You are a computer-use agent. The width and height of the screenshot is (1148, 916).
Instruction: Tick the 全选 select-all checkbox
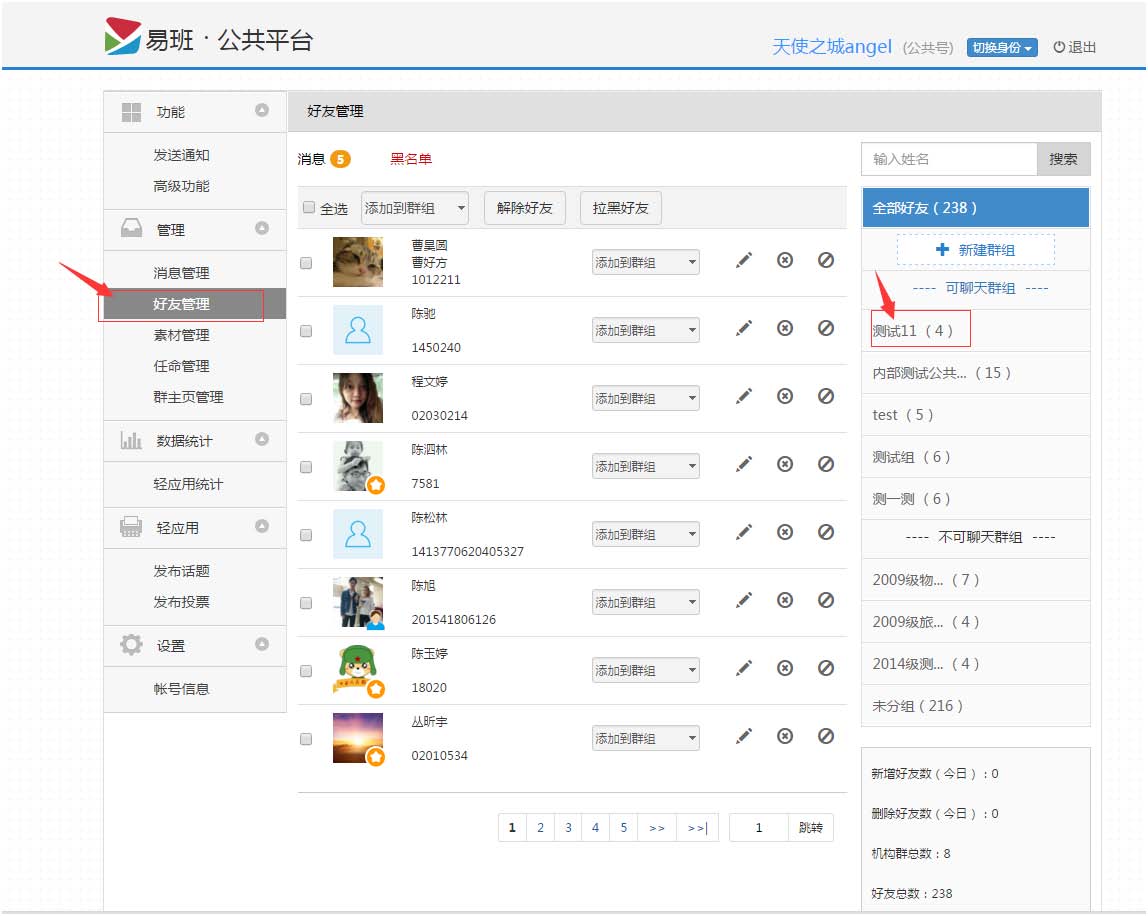click(x=309, y=208)
